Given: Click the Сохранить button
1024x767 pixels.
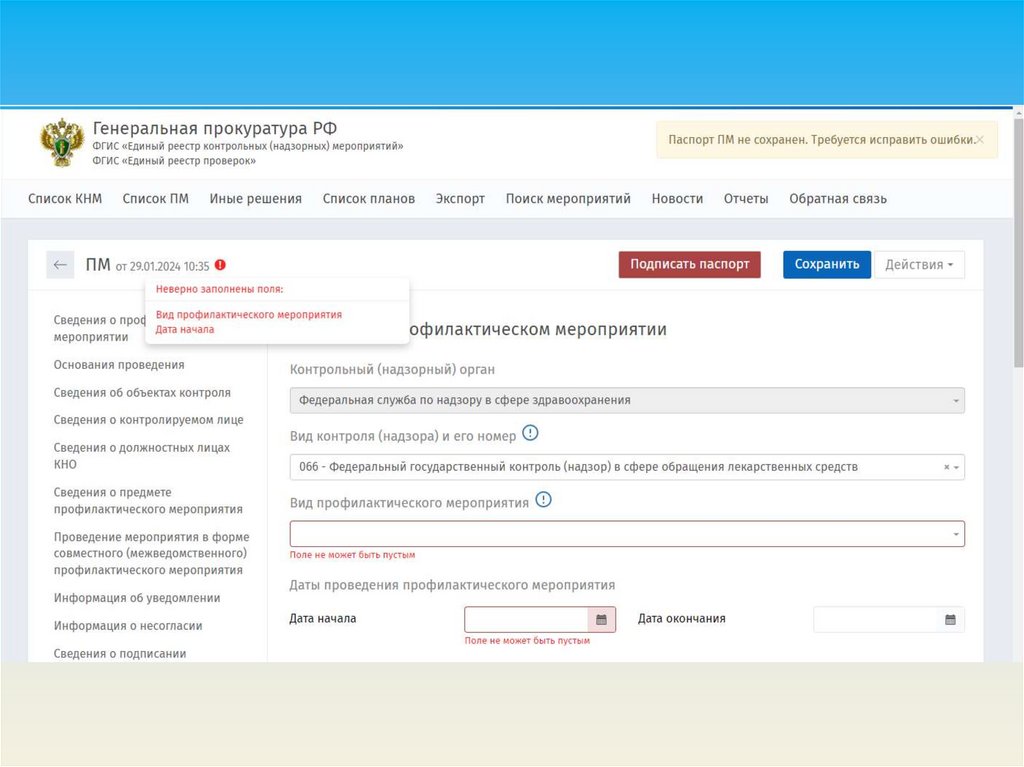Looking at the screenshot, I should click(827, 265).
